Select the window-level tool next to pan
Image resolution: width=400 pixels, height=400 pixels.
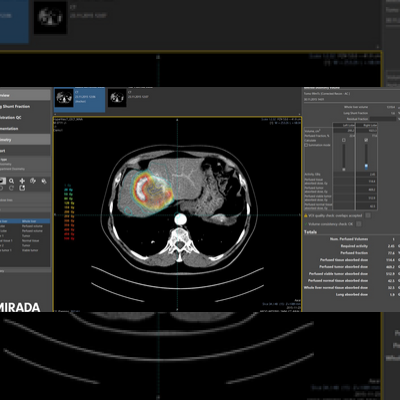tap(33, 181)
